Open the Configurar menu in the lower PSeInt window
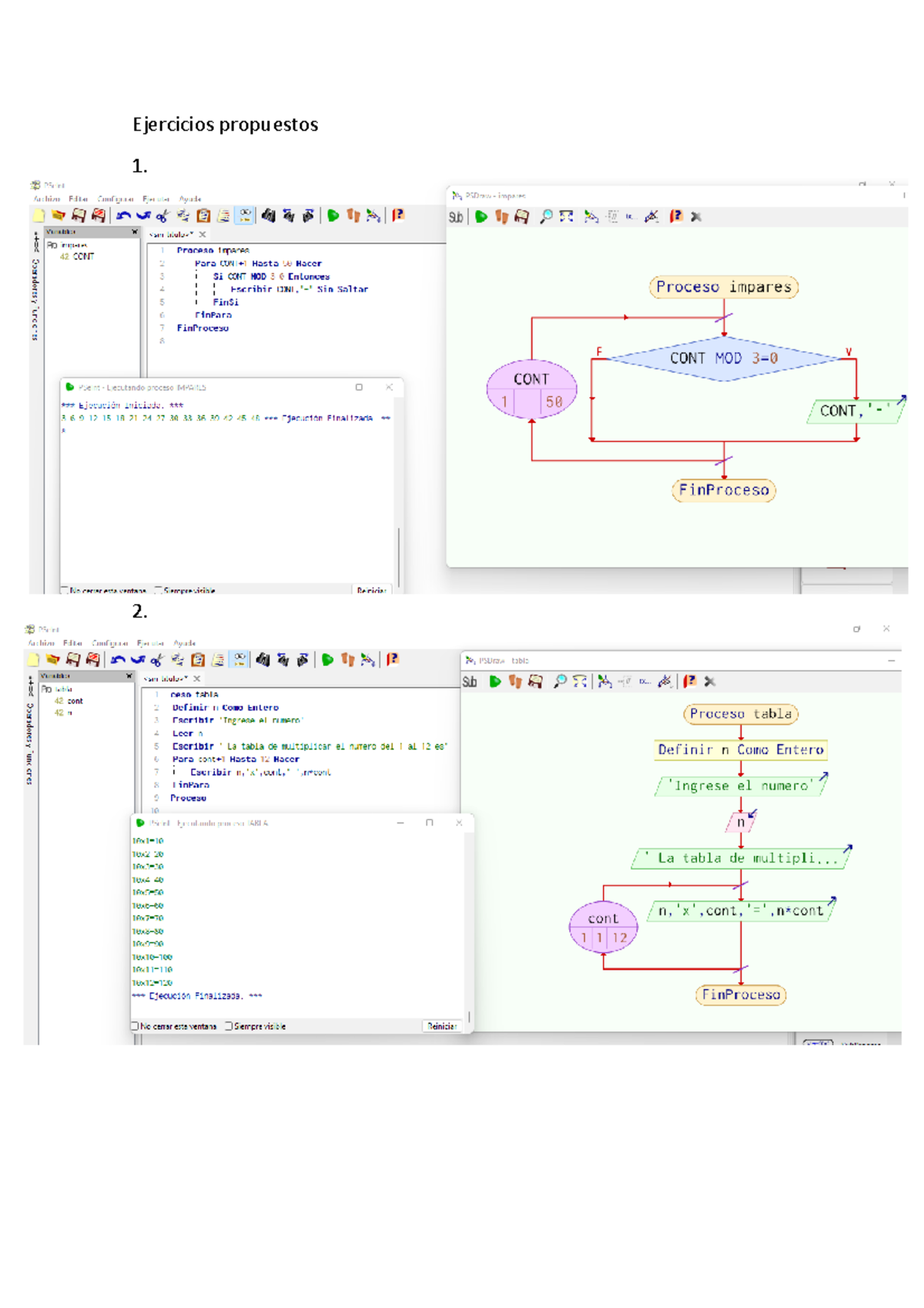 pyautogui.click(x=109, y=643)
